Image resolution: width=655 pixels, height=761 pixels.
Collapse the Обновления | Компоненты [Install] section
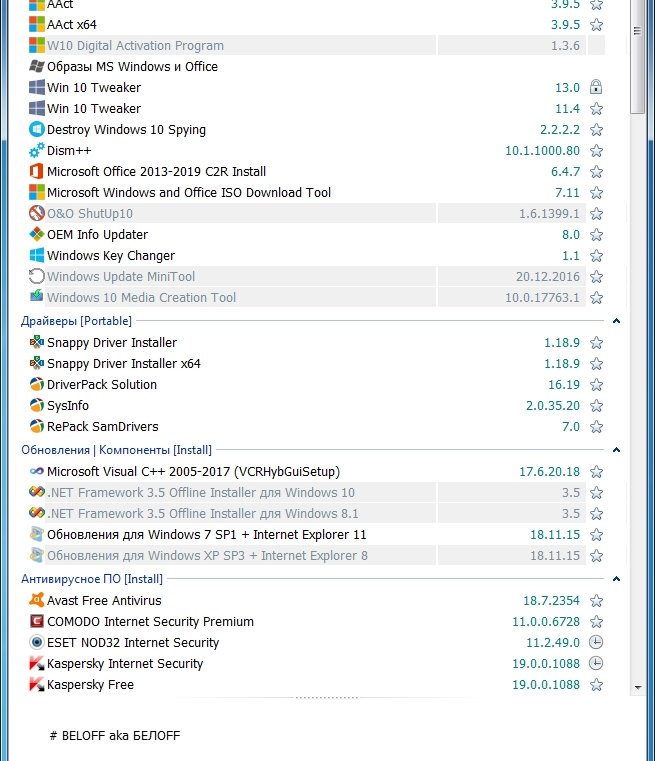click(x=616, y=450)
